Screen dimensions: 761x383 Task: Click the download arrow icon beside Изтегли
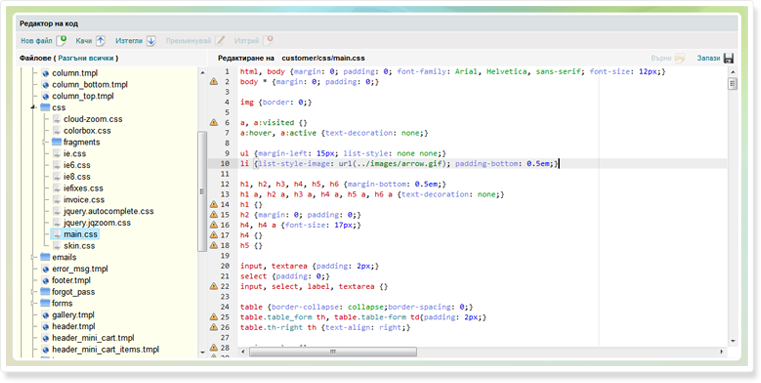(x=151, y=41)
